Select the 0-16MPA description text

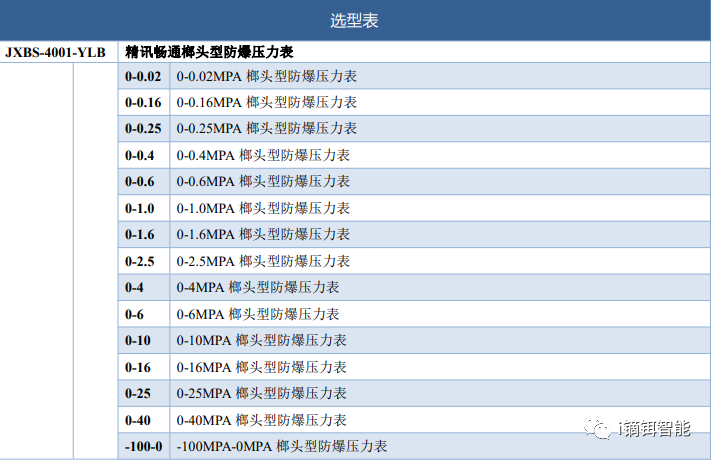coord(262,367)
